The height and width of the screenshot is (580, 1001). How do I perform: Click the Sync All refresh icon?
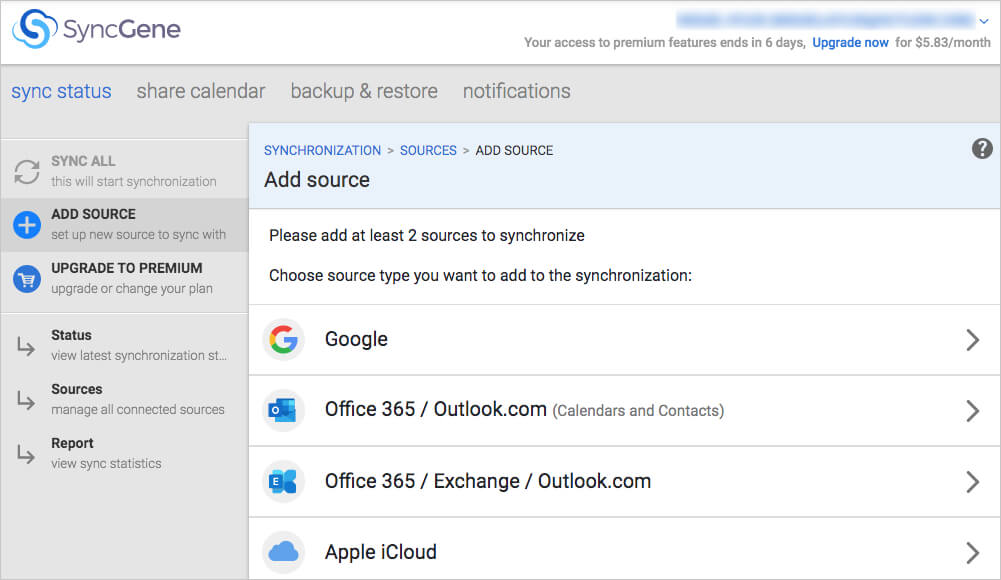27,171
